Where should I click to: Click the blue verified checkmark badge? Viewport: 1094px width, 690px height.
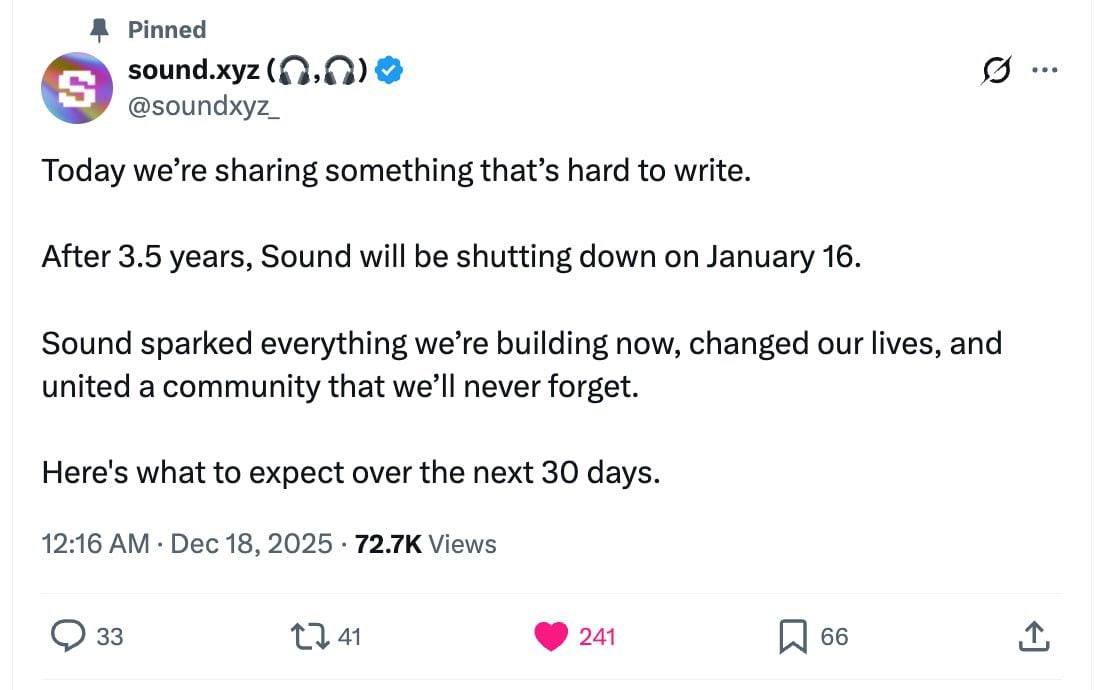[393, 70]
